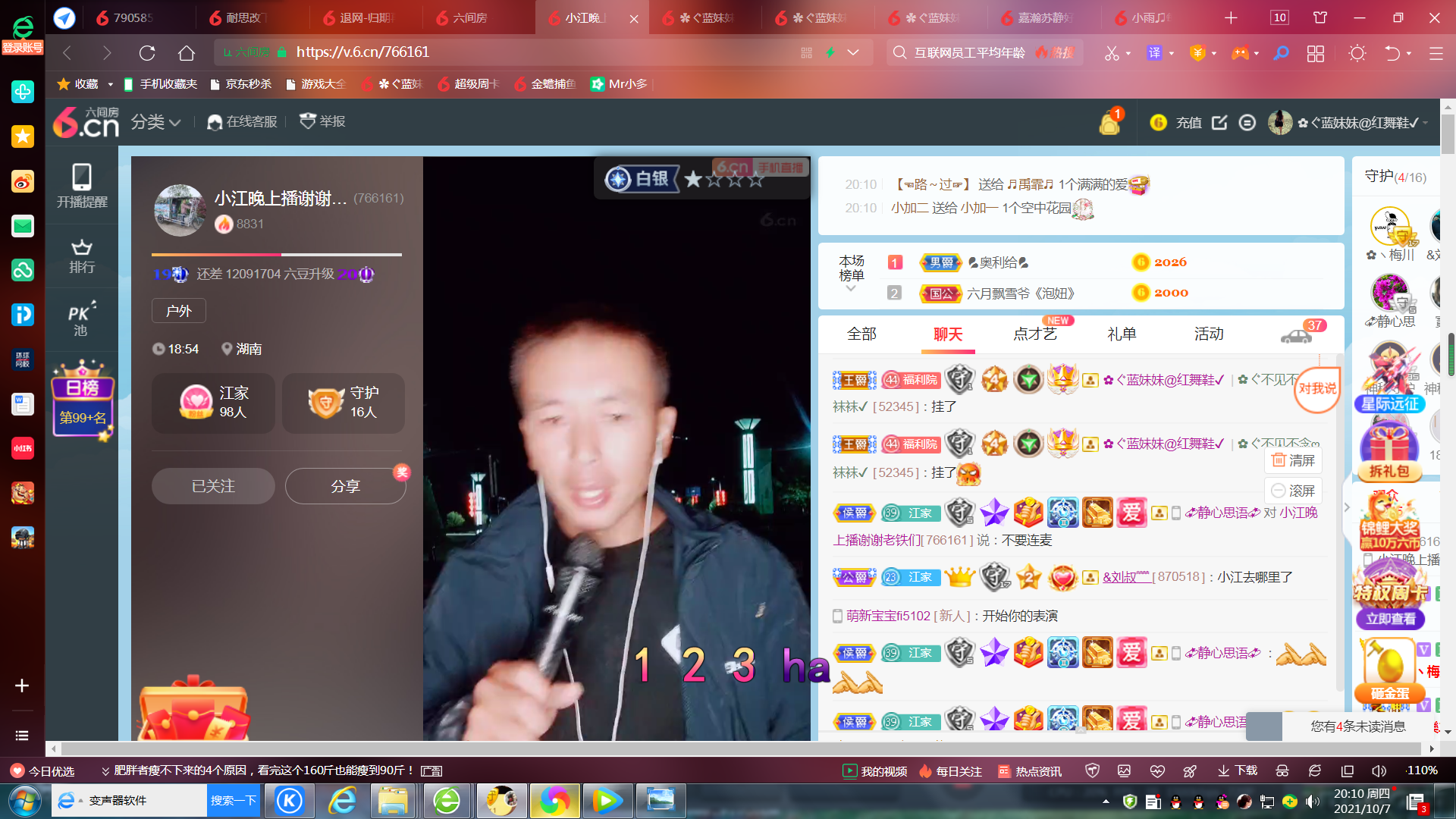Select 点才艺 tab

(x=1035, y=334)
